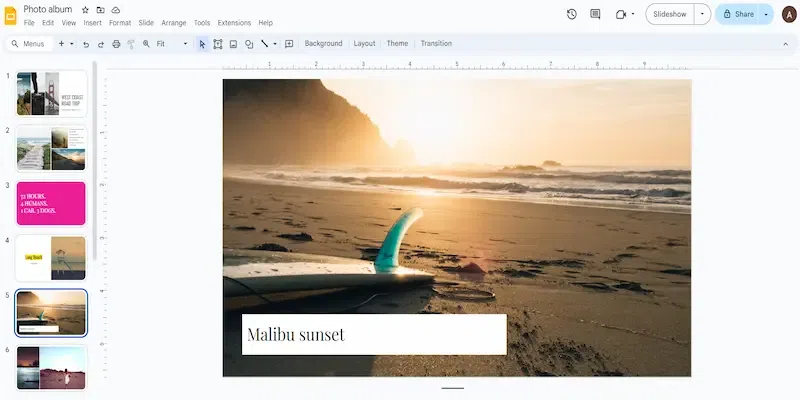This screenshot has width=800, height=400.
Task: Click the surfboard fin in slide image
Action: tap(397, 240)
